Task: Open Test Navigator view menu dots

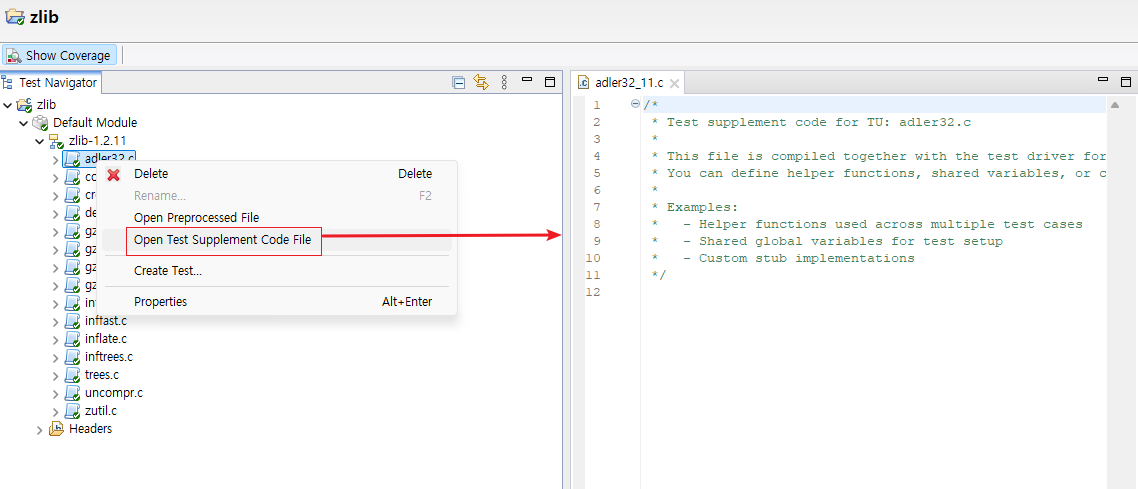Action: (x=504, y=82)
